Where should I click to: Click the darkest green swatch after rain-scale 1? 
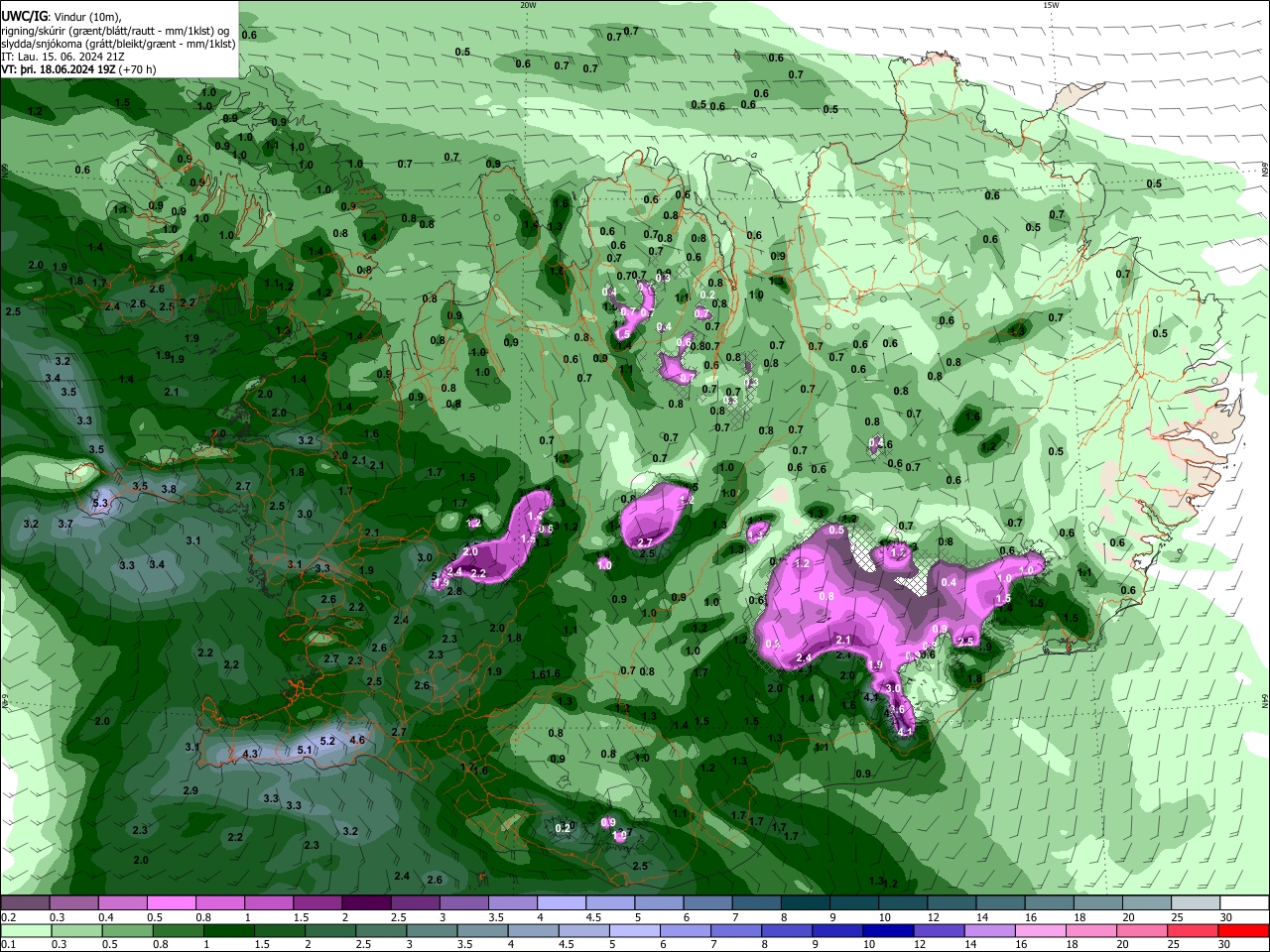(x=227, y=930)
